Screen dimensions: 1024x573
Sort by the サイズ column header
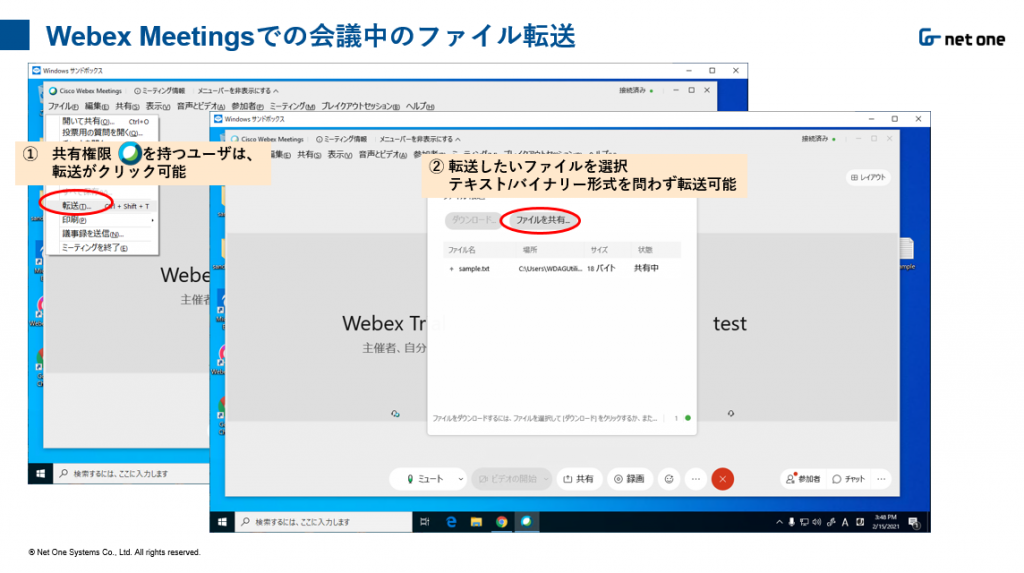pos(599,250)
